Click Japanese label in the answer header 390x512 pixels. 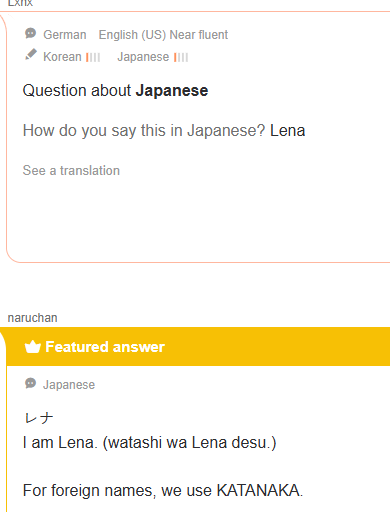click(x=69, y=385)
